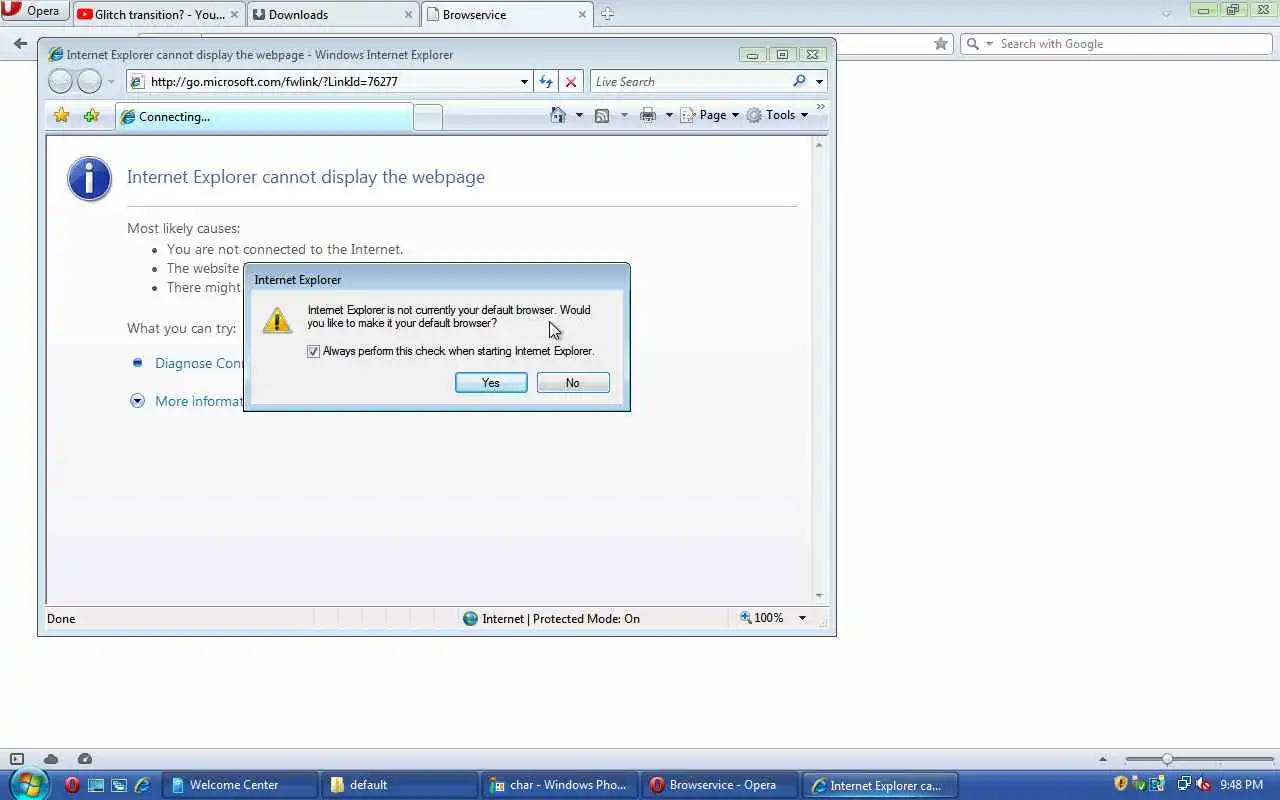1280x800 pixels.
Task: Launch Opera from the Quick Launch bar
Action: 72,785
